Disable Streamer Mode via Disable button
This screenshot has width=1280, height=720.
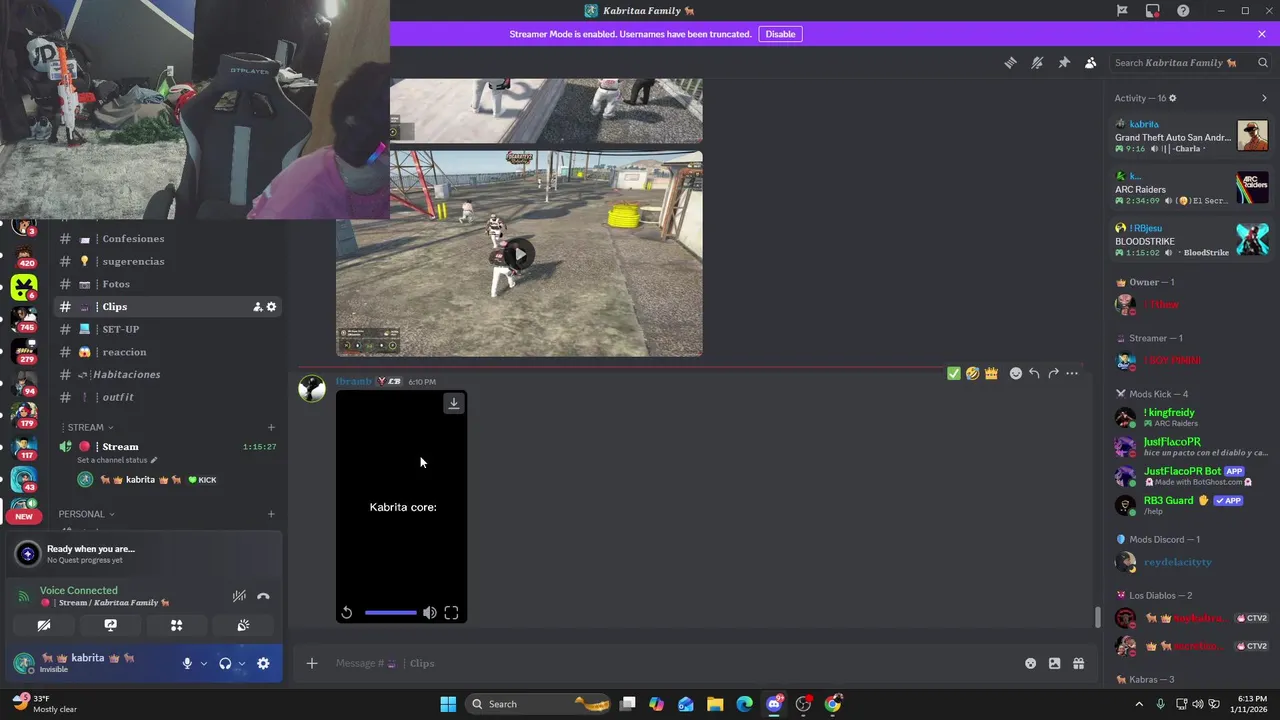click(x=780, y=34)
